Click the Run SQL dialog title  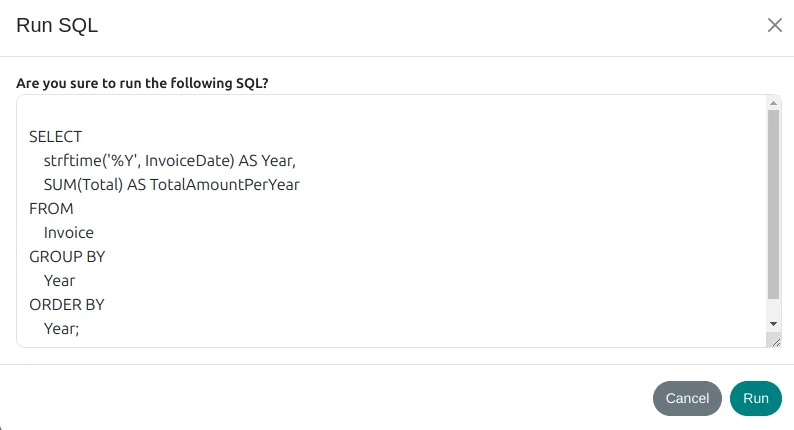tap(57, 26)
